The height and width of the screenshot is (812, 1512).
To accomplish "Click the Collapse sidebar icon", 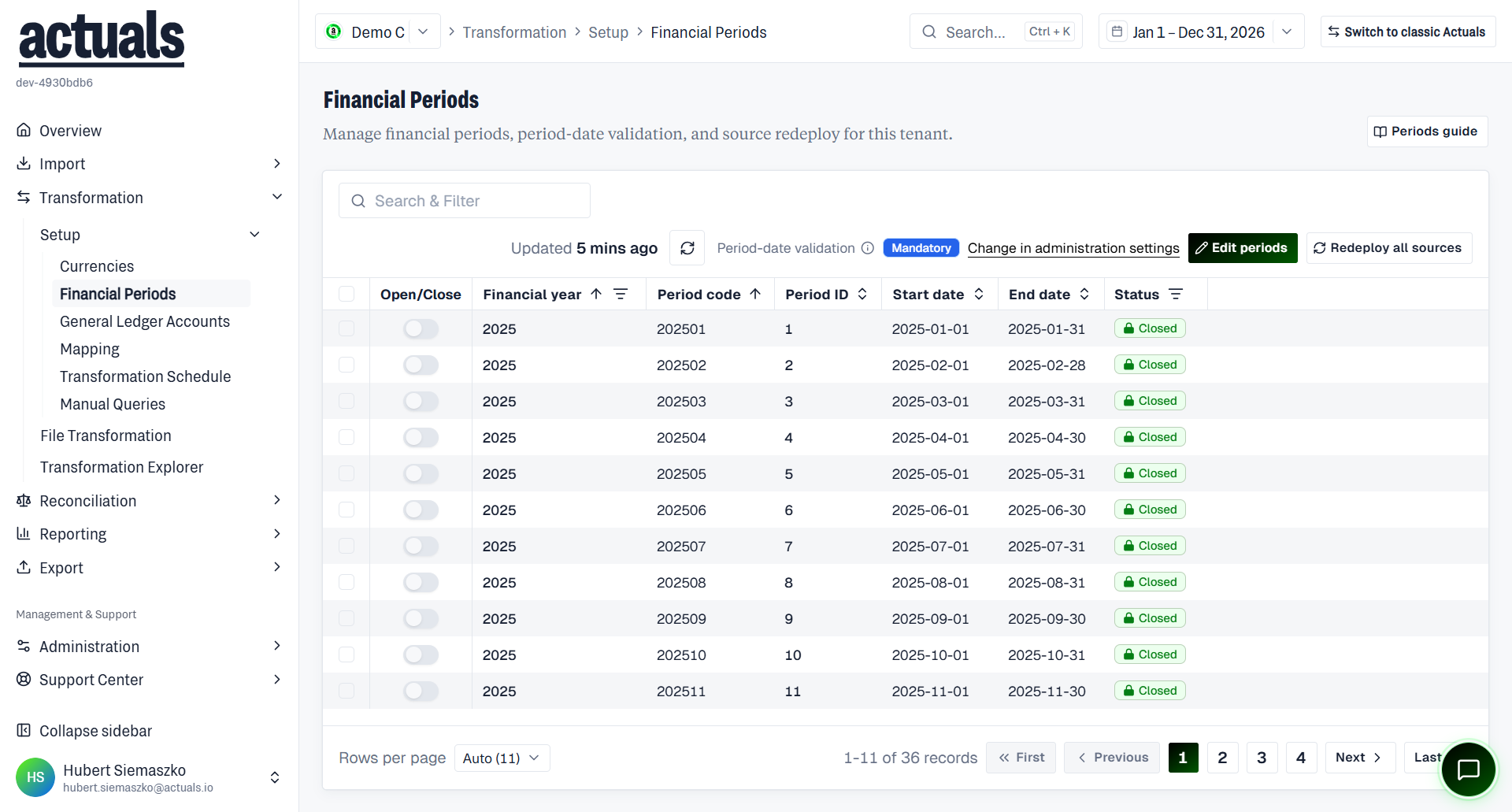I will tap(24, 730).
